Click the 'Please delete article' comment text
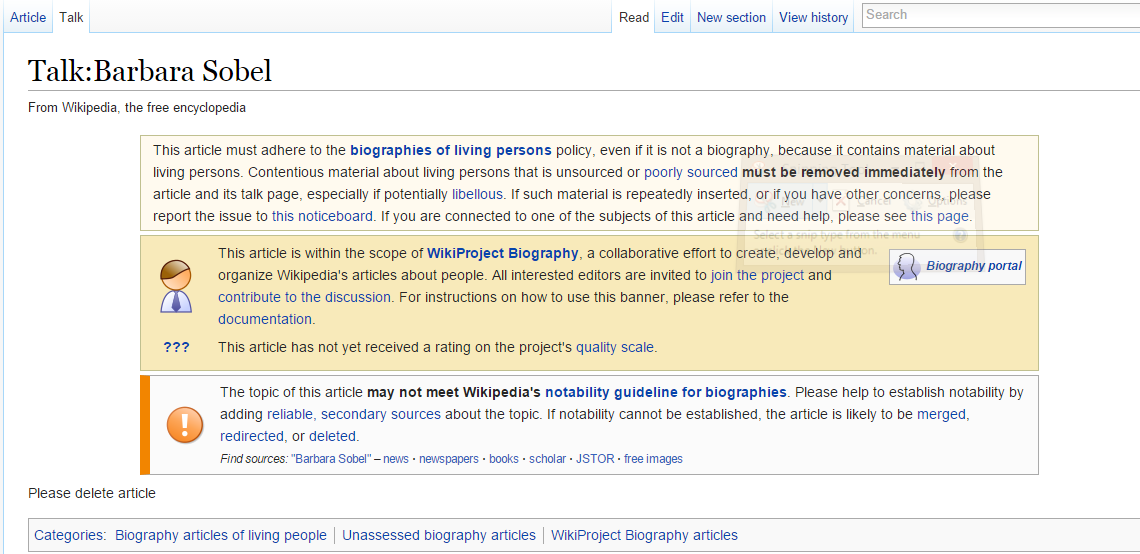The height and width of the screenshot is (554, 1140). point(92,493)
